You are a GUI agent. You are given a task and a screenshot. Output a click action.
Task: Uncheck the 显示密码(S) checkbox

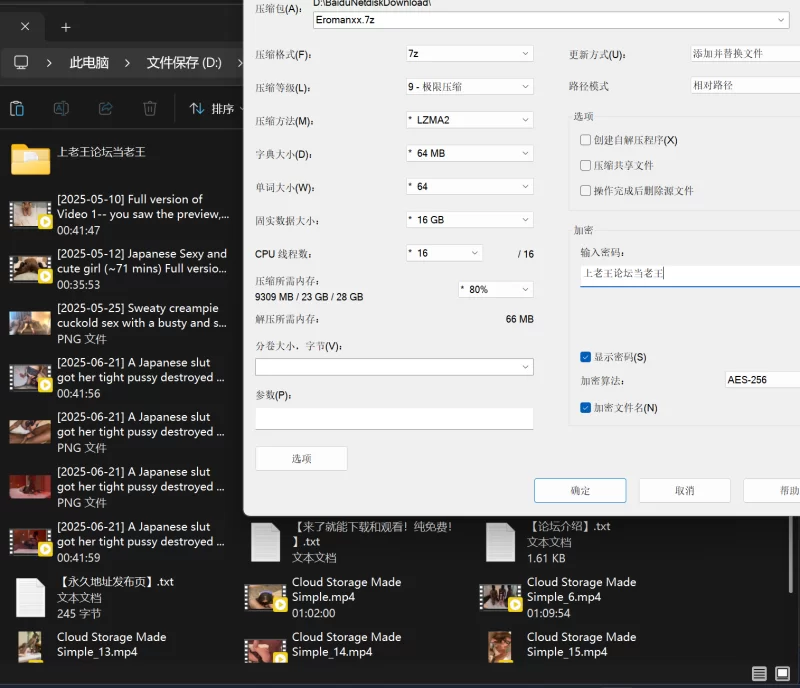click(x=586, y=357)
